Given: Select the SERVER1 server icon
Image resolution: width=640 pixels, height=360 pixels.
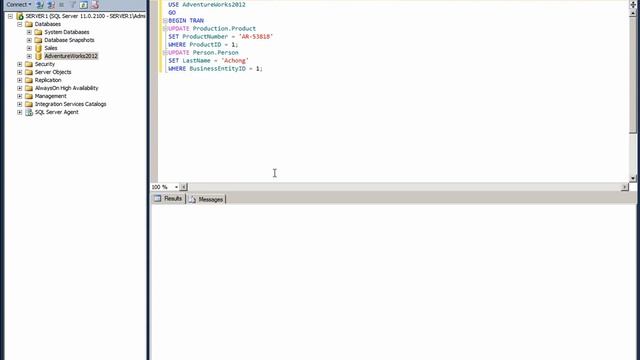Looking at the screenshot, I should point(20,16).
